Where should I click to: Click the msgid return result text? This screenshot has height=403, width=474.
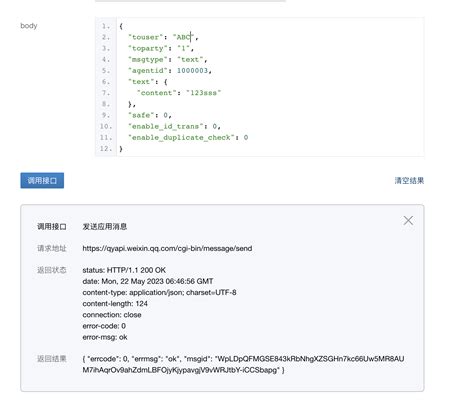(x=243, y=364)
